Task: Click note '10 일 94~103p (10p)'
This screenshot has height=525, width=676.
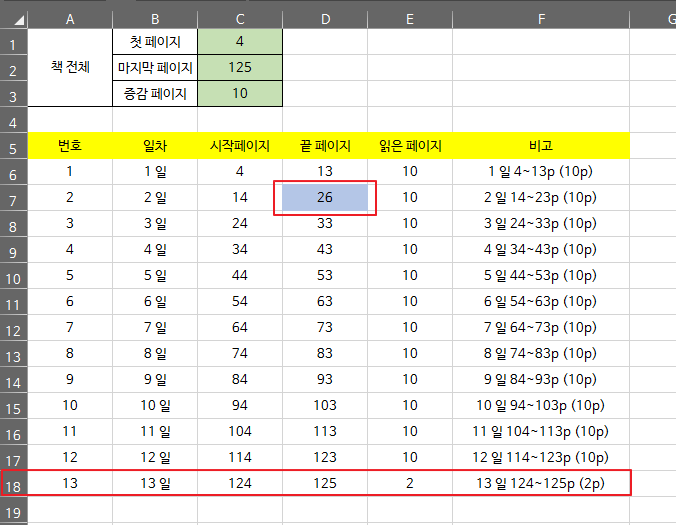Action: click(541, 406)
